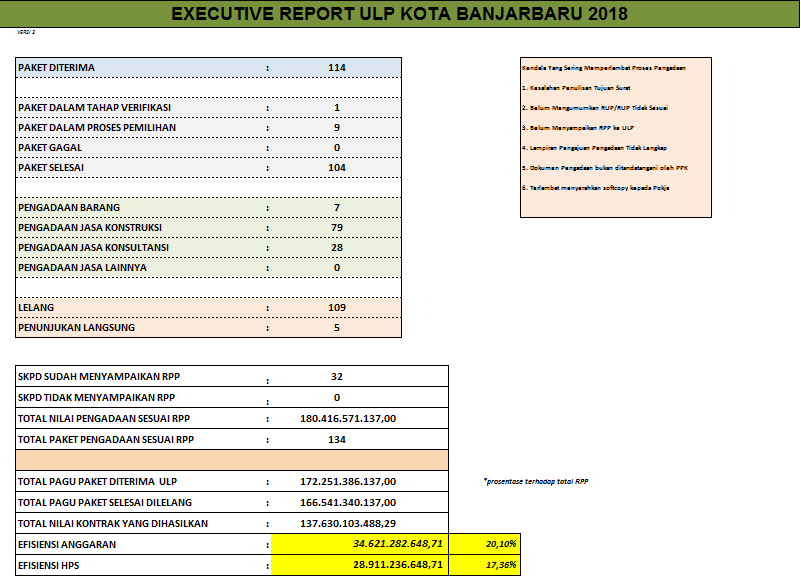801x579 pixels.
Task: Click the Executive Report ULP Kota Banjarbaru title
Action: coord(400,13)
